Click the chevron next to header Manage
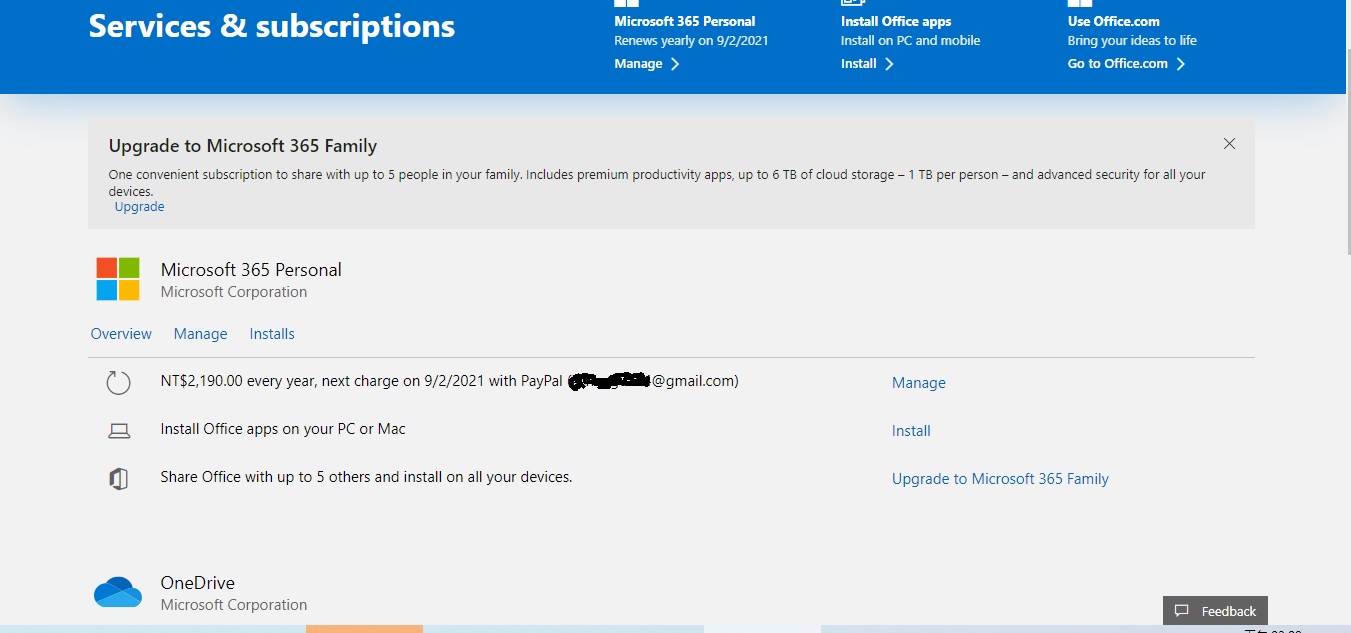Image resolution: width=1351 pixels, height=633 pixels. pyautogui.click(x=675, y=64)
